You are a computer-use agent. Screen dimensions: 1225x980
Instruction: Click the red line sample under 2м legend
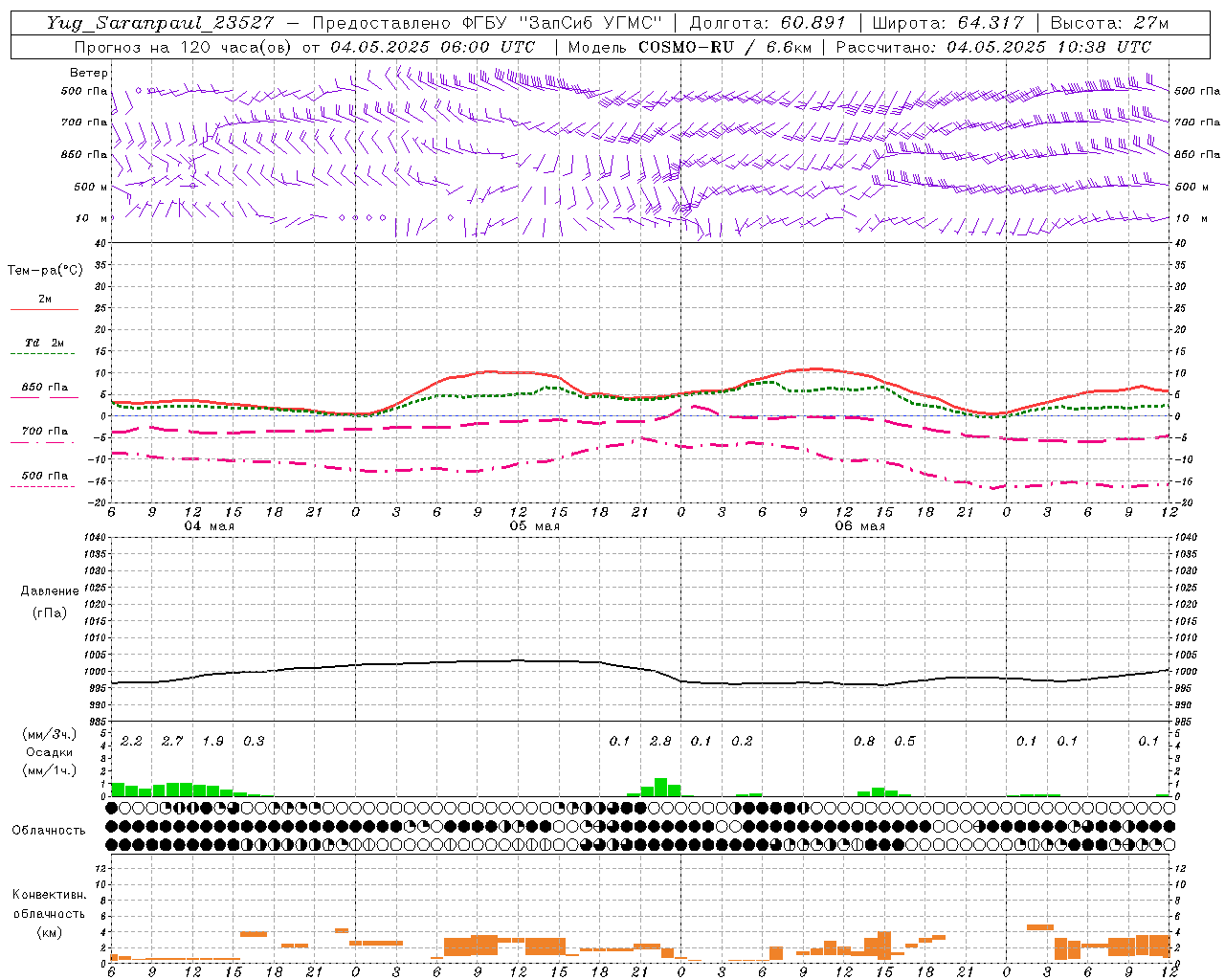point(44,309)
